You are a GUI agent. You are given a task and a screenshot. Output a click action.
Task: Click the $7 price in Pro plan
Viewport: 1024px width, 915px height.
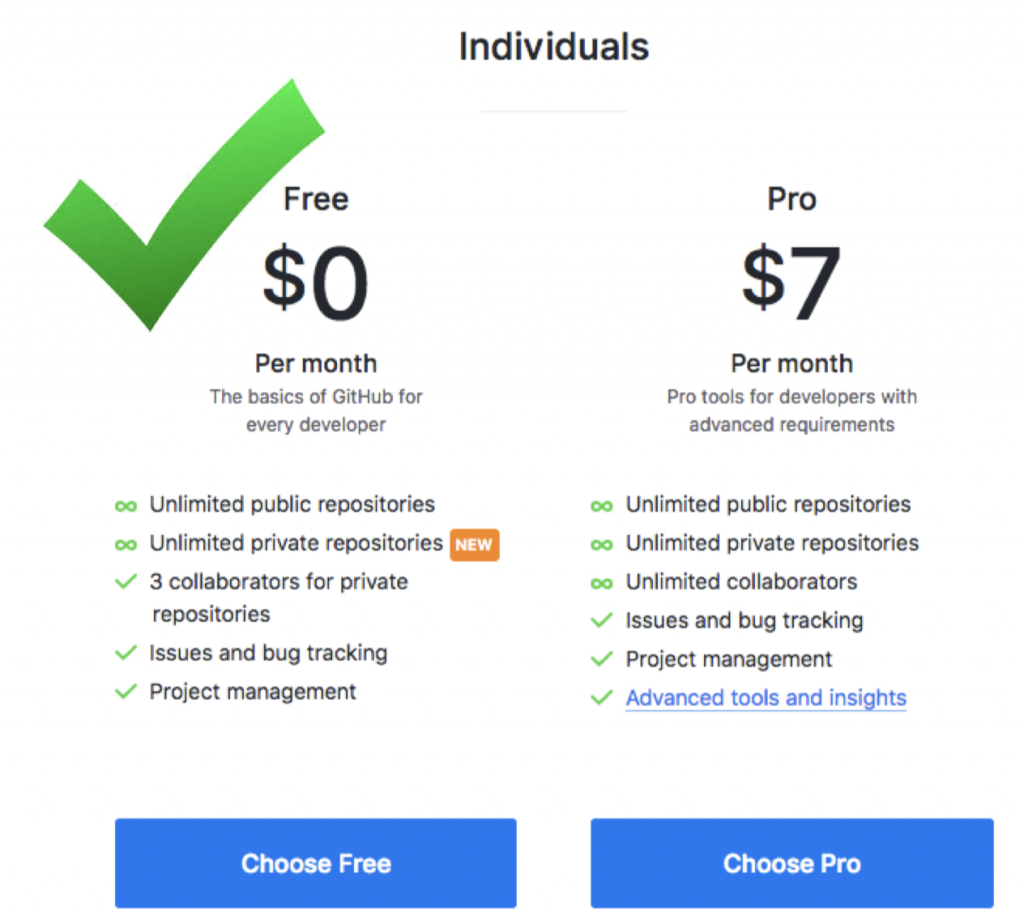coord(792,282)
